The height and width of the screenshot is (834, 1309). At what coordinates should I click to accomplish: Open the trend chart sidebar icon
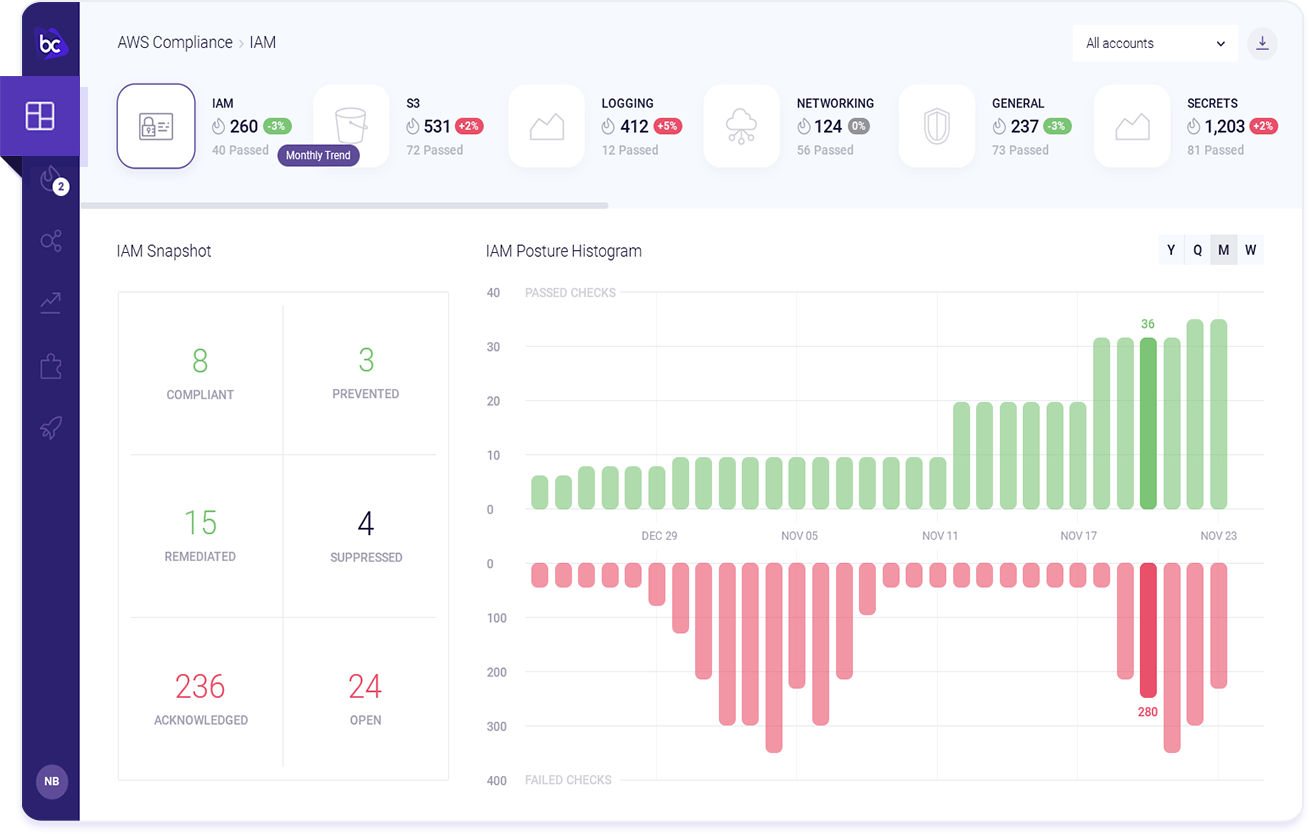pyautogui.click(x=51, y=303)
